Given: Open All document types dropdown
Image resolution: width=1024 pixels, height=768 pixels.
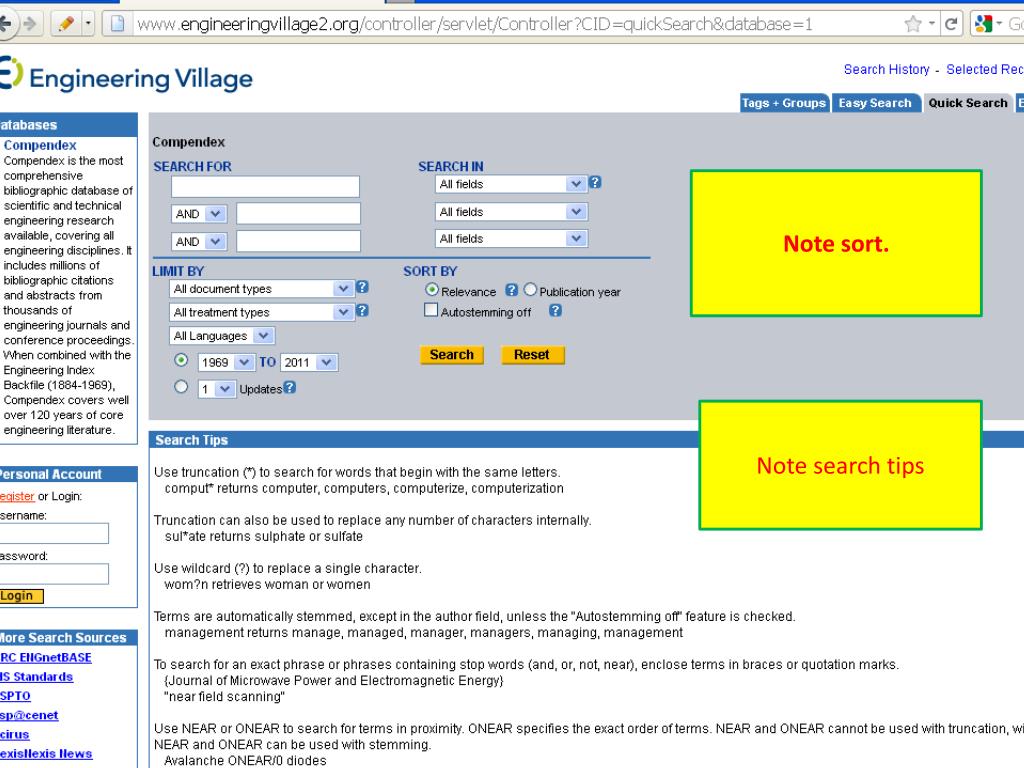Looking at the screenshot, I should coord(261,289).
